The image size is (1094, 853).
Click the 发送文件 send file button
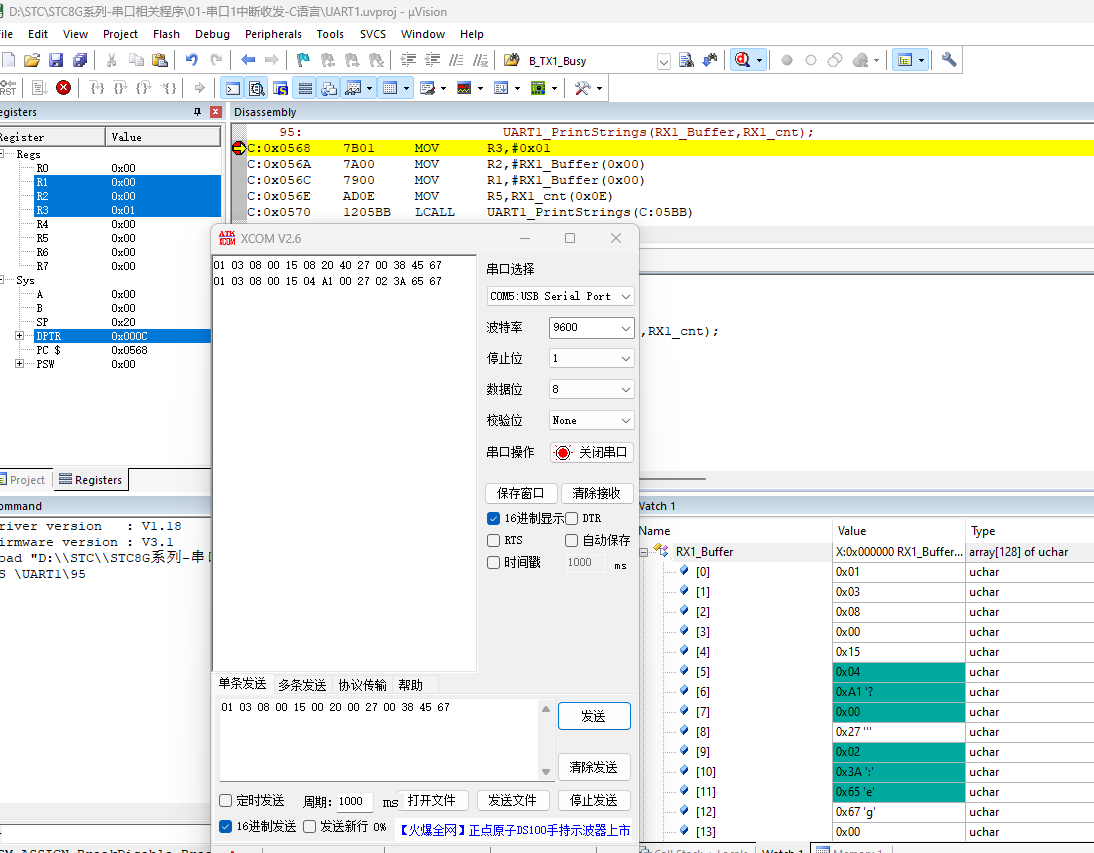point(513,800)
